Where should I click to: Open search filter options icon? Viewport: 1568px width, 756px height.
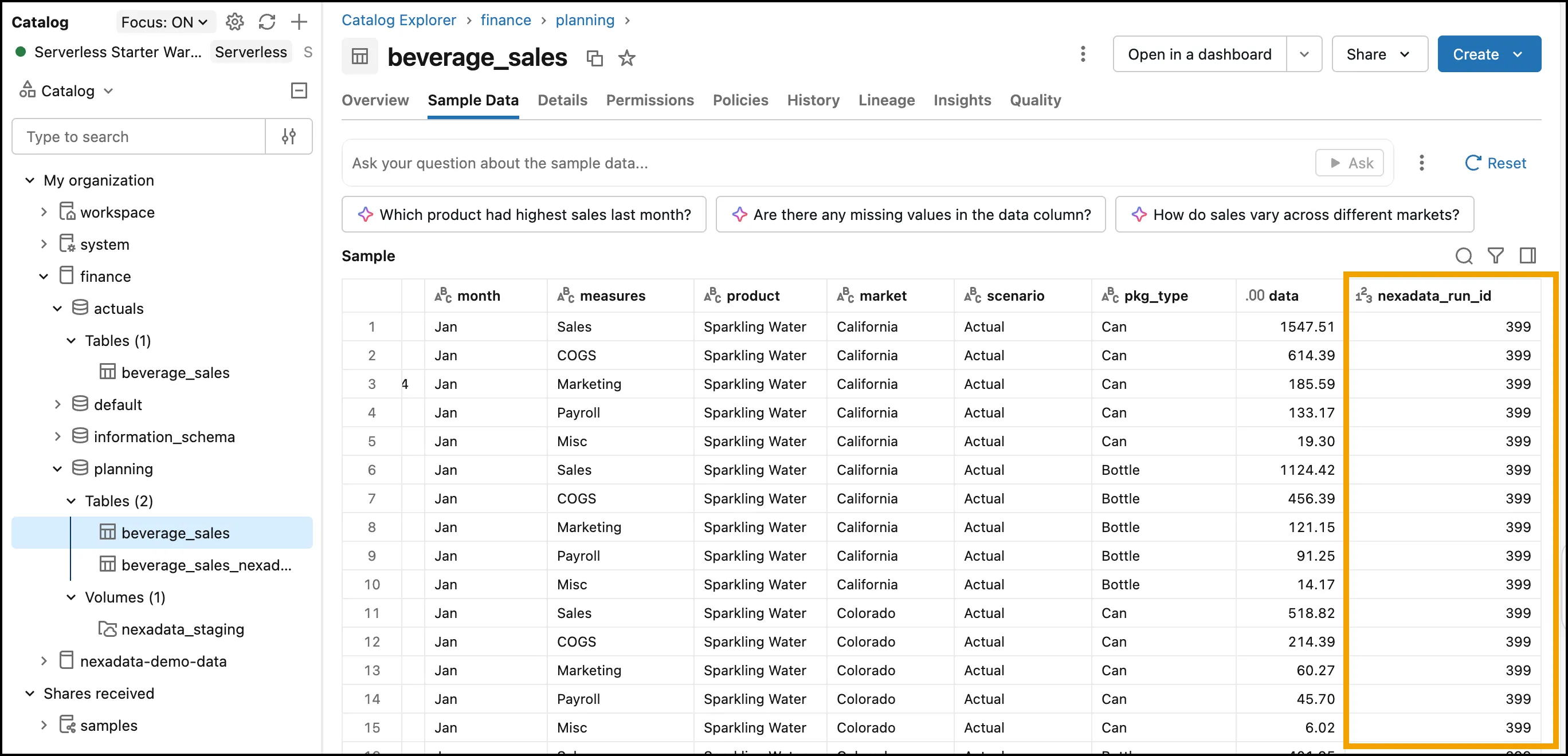[289, 136]
